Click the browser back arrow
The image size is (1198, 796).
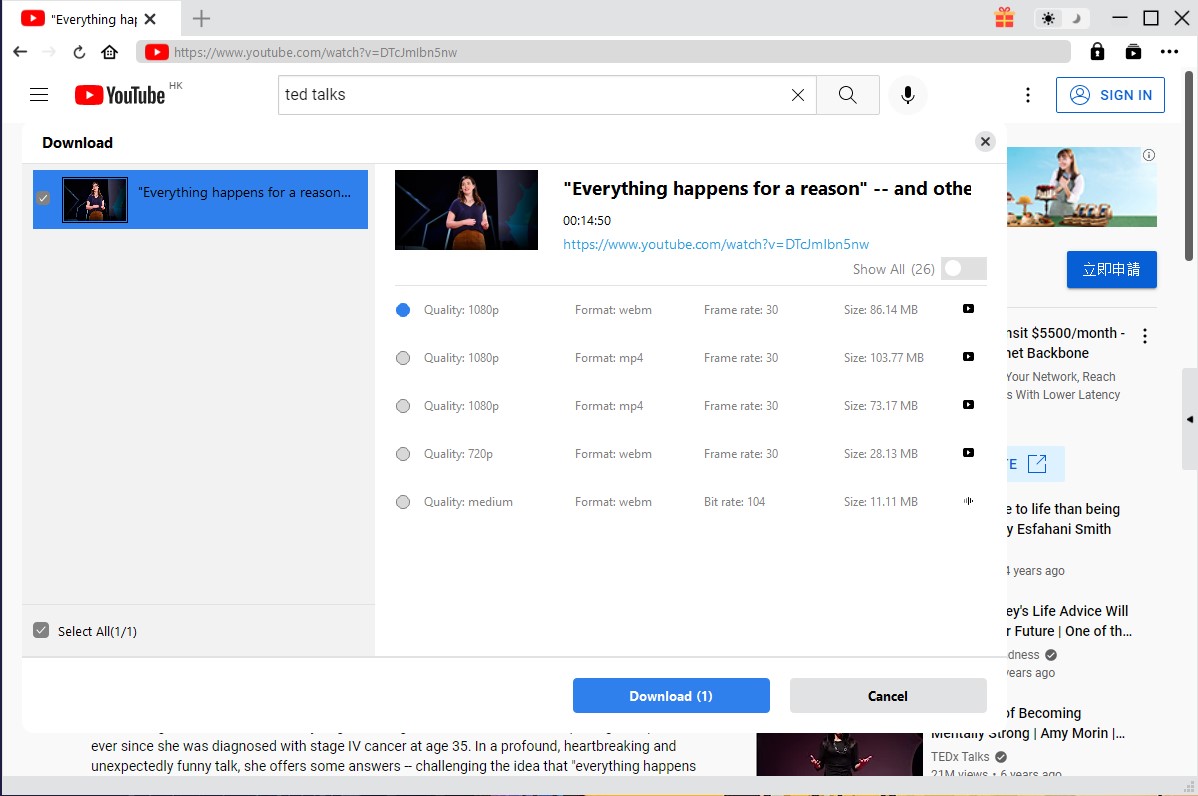[20, 52]
